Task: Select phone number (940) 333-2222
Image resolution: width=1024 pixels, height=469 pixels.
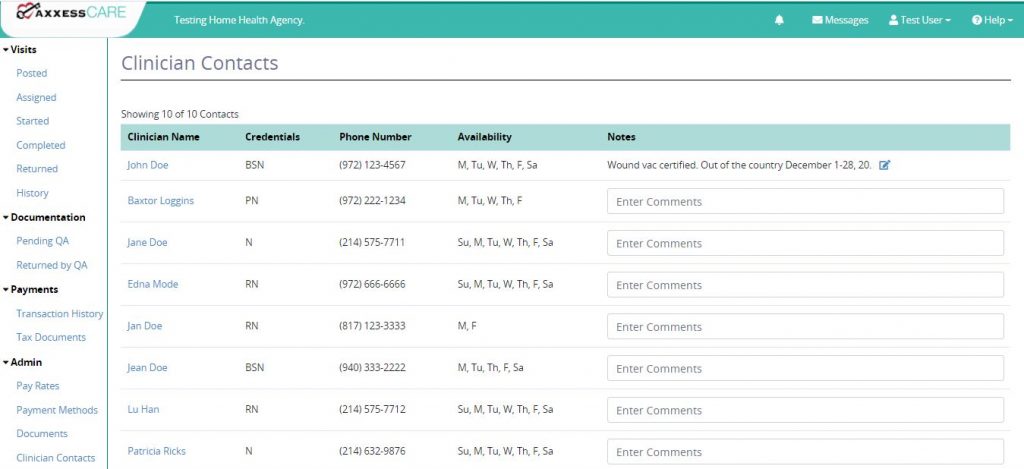Action: (x=372, y=368)
